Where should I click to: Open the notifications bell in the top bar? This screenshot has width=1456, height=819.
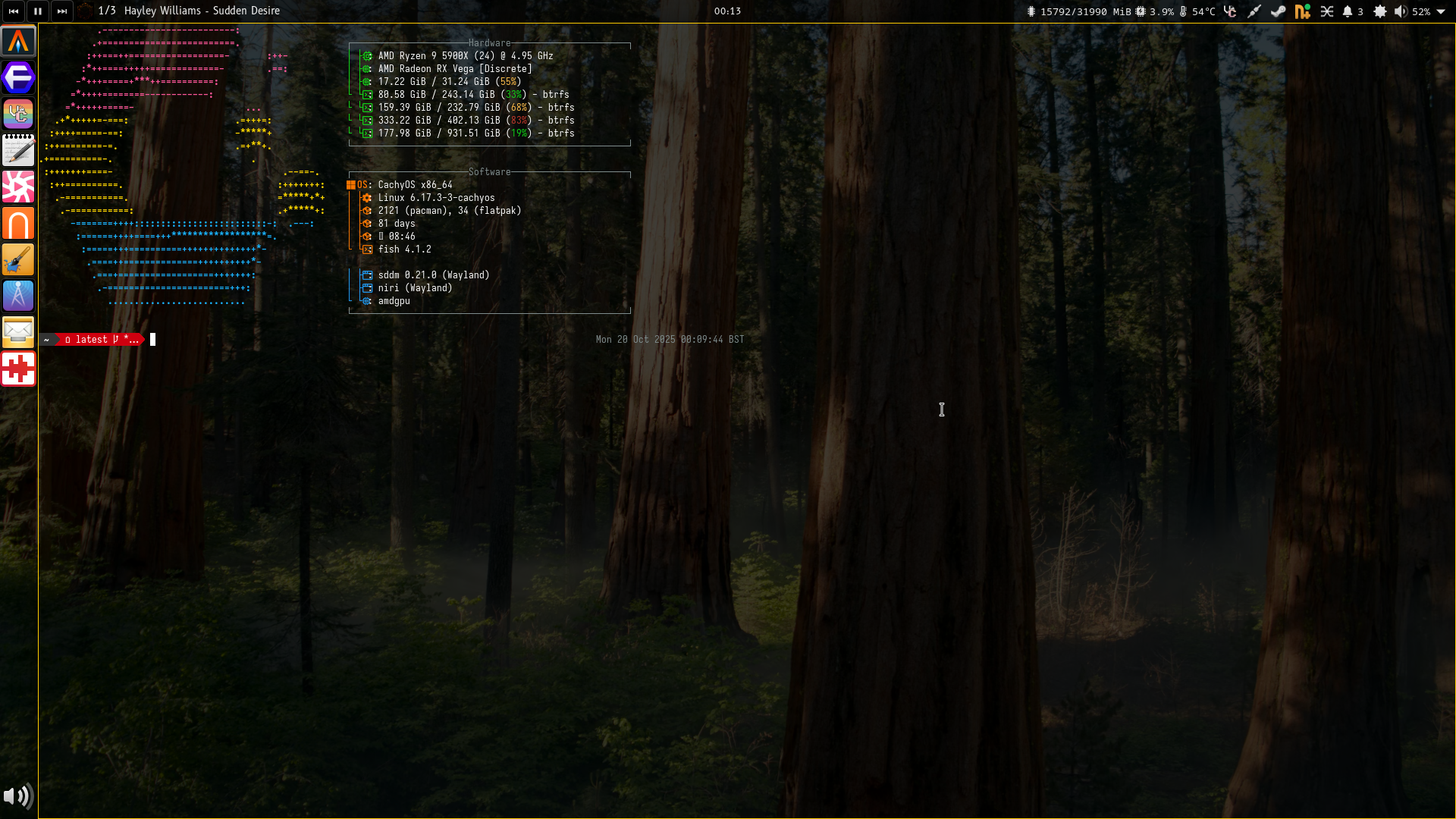1348,11
